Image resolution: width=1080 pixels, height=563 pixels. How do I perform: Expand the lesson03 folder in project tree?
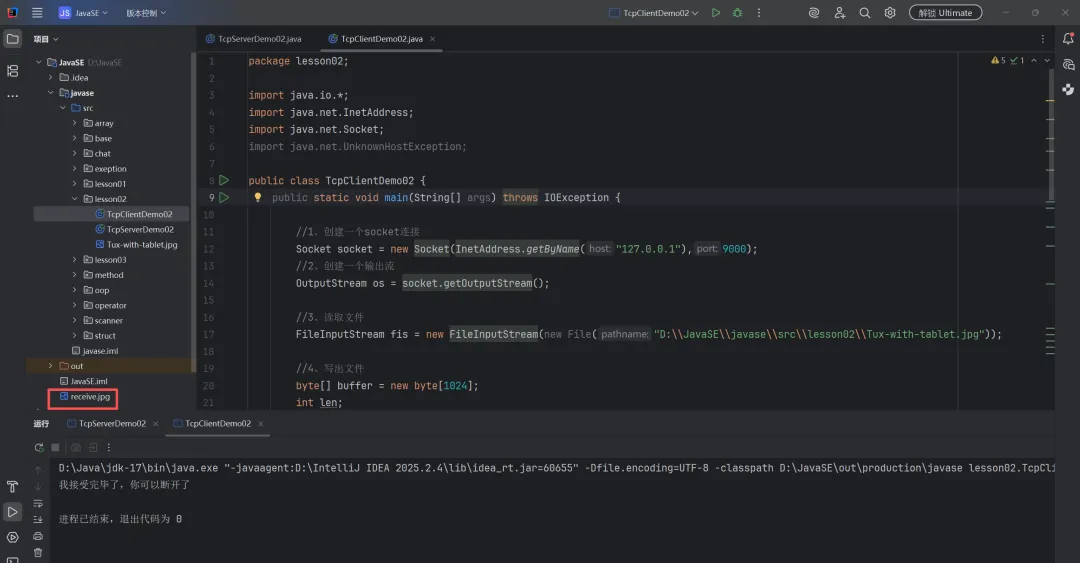coord(75,260)
